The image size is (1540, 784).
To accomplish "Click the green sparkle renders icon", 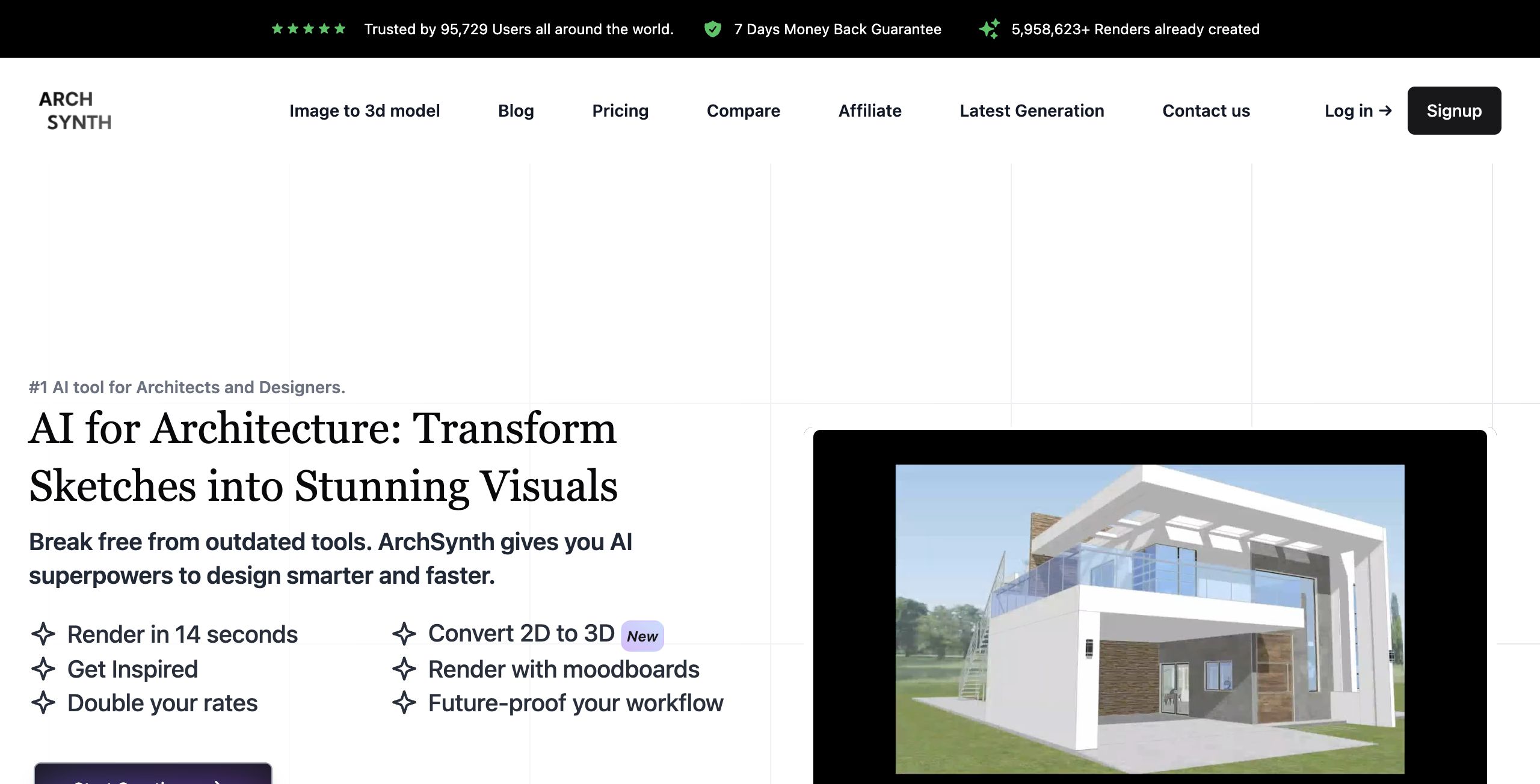I will [990, 29].
